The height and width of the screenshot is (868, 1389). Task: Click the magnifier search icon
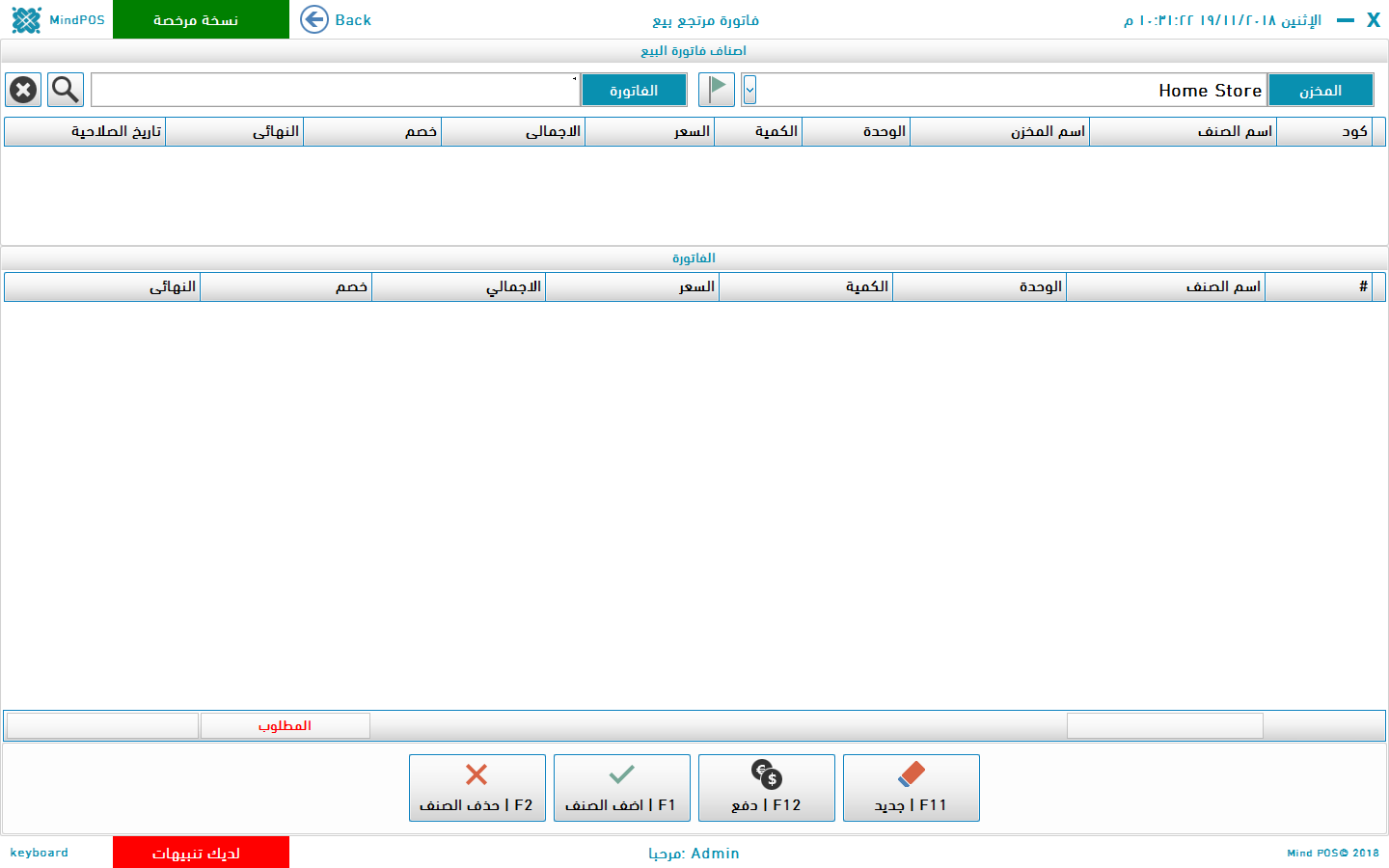pos(66,90)
